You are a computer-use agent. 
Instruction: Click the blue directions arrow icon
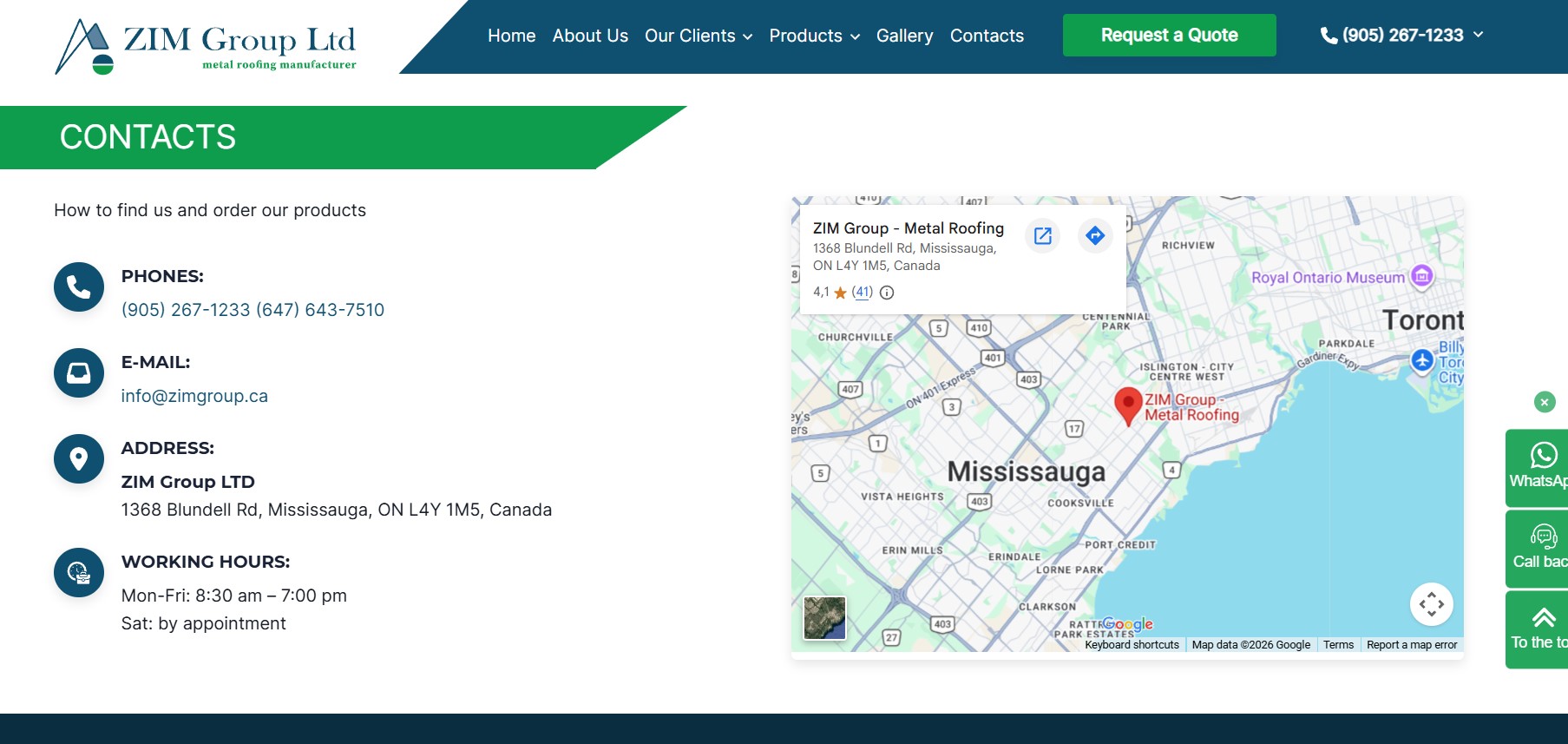pyautogui.click(x=1095, y=235)
